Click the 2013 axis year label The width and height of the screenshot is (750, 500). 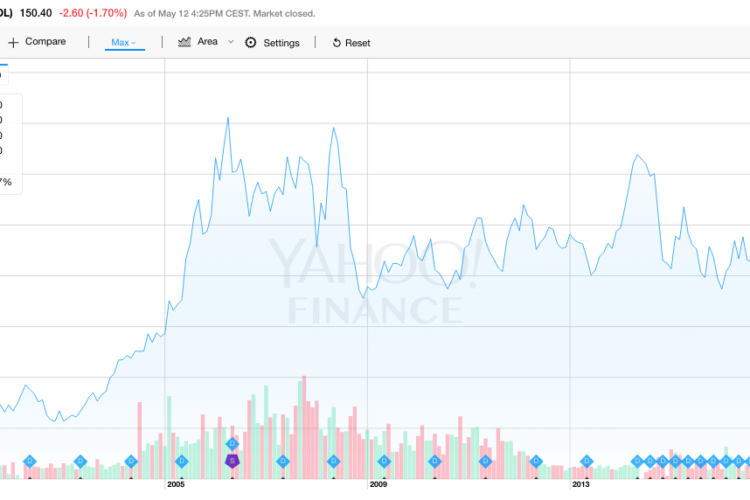(x=581, y=484)
